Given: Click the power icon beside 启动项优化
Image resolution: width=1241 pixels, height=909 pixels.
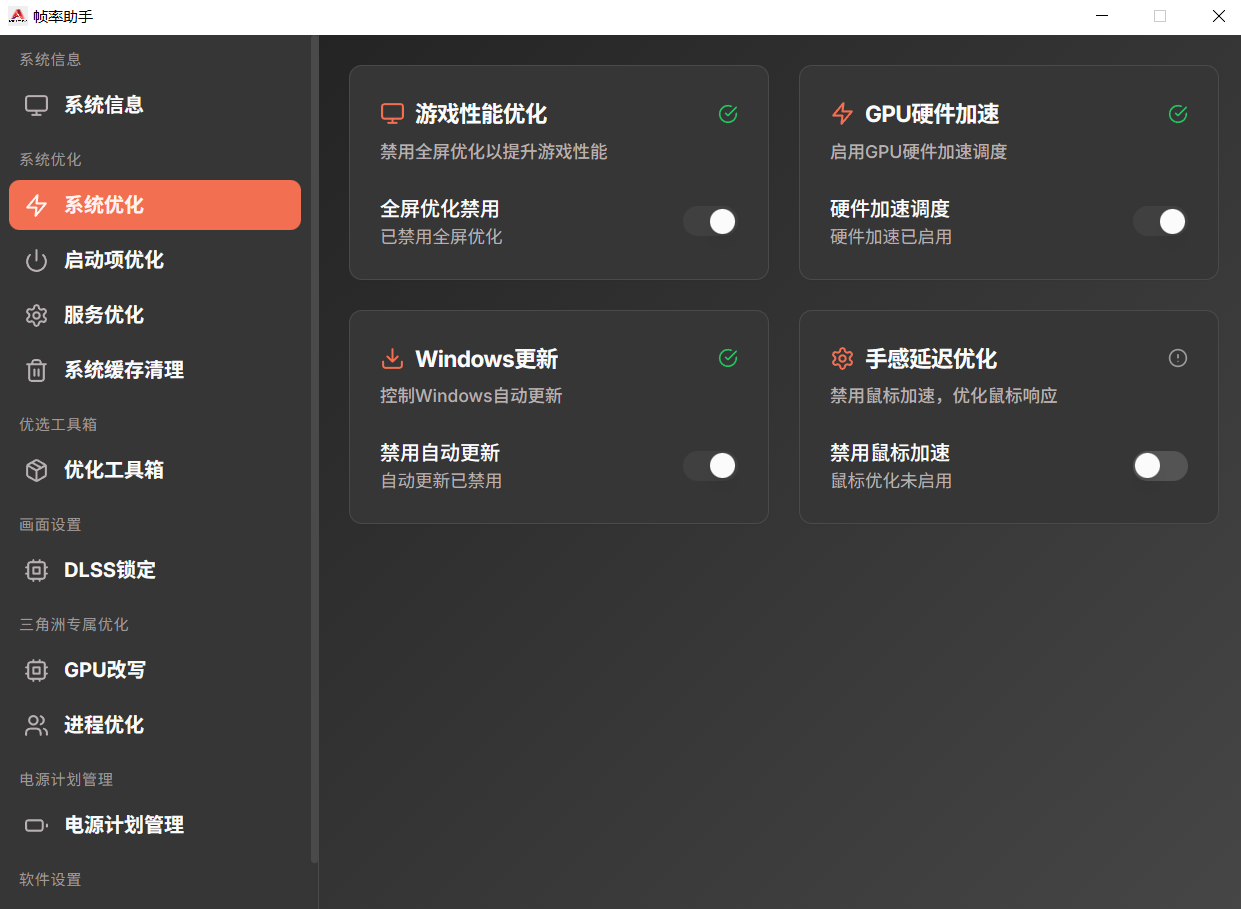Looking at the screenshot, I should coord(37,261).
